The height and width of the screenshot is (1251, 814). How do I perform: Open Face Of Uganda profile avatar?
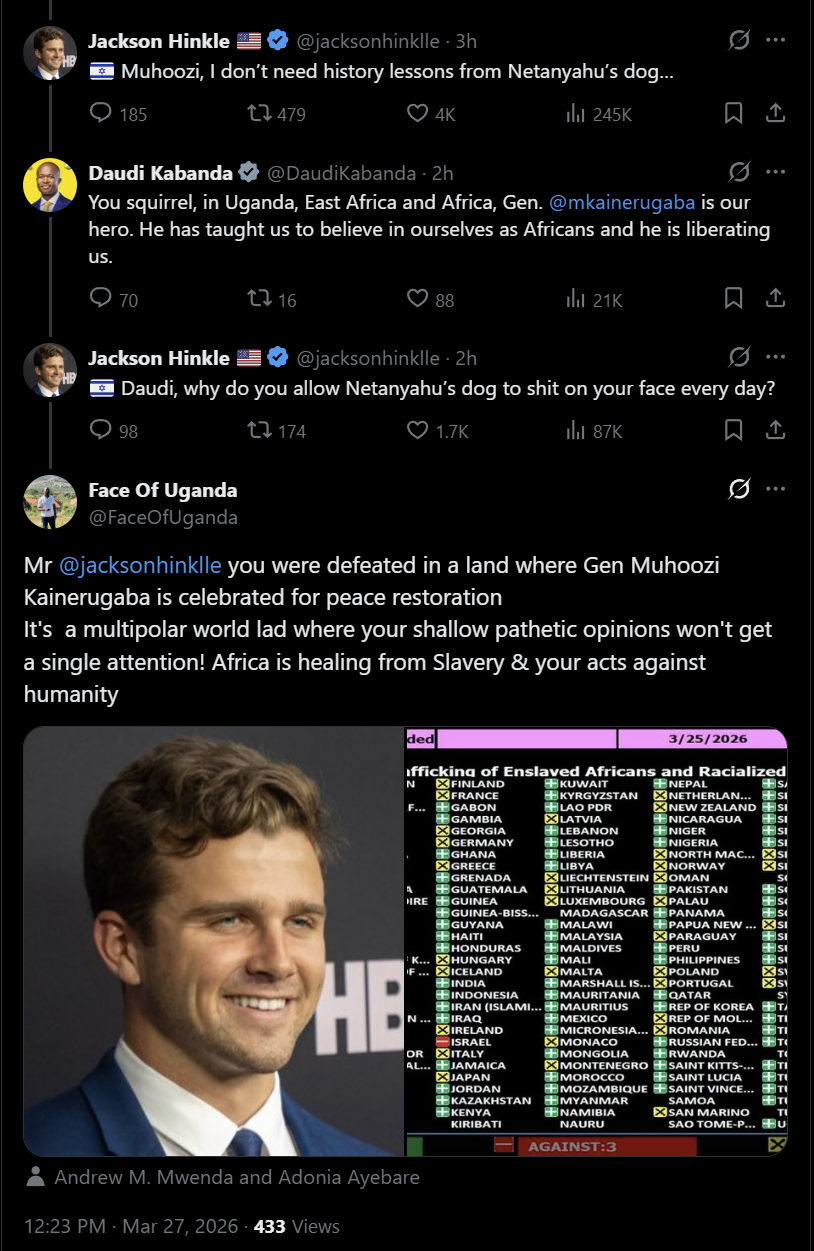[x=50, y=502]
